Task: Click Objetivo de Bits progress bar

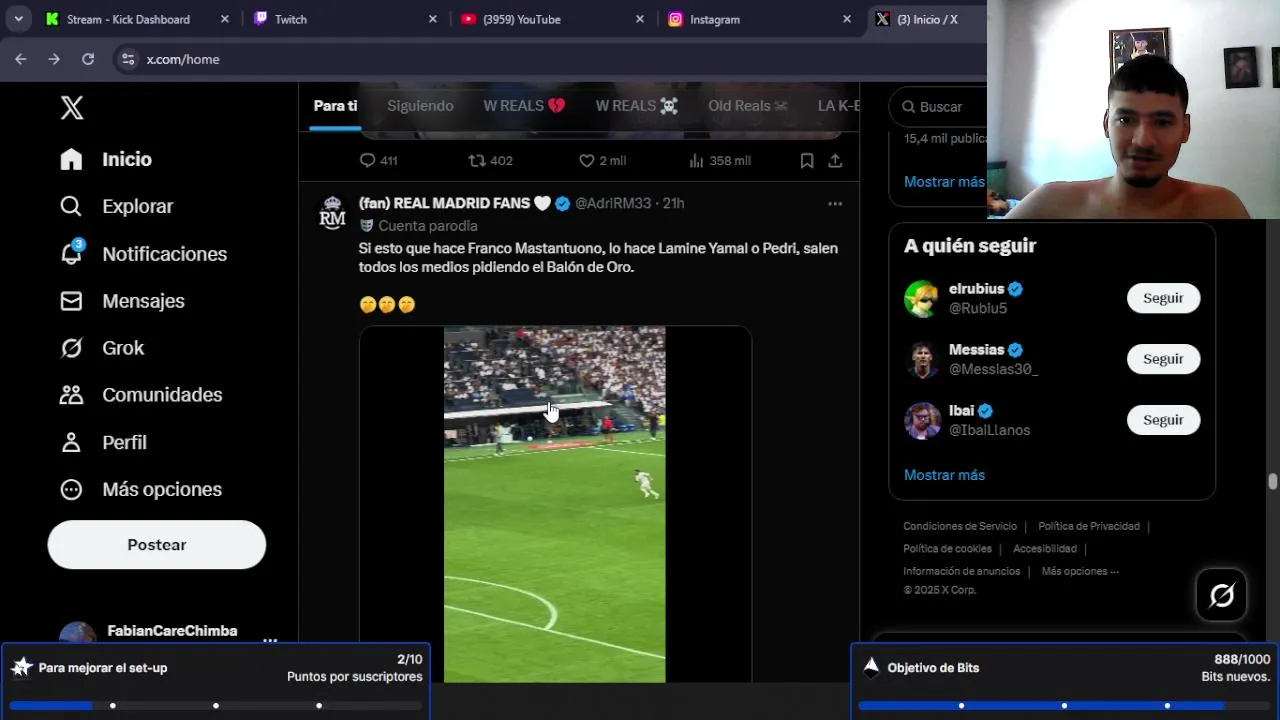Action: pyautogui.click(x=1064, y=706)
